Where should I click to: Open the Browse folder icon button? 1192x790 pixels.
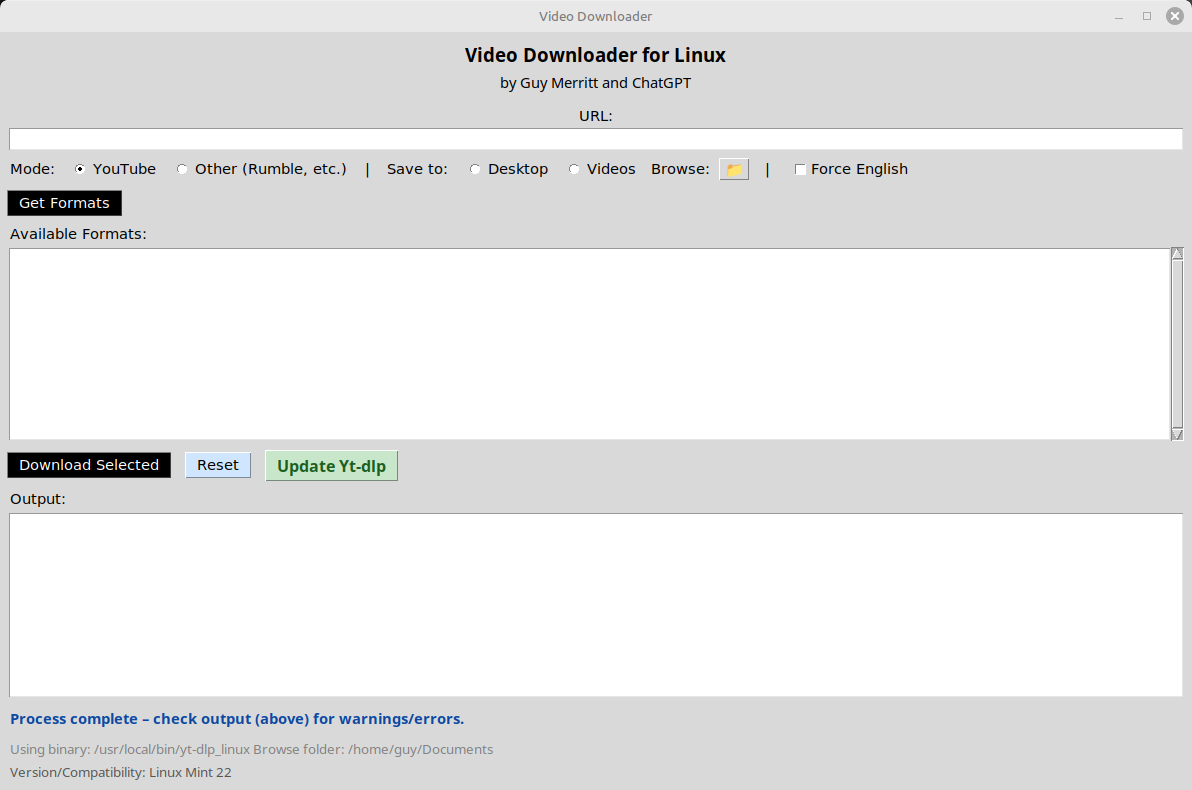click(734, 169)
